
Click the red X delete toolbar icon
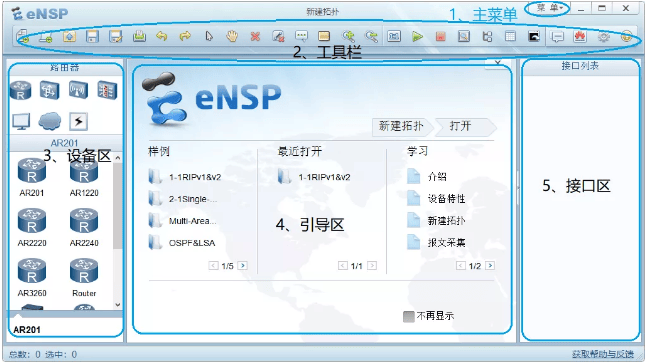(x=255, y=37)
